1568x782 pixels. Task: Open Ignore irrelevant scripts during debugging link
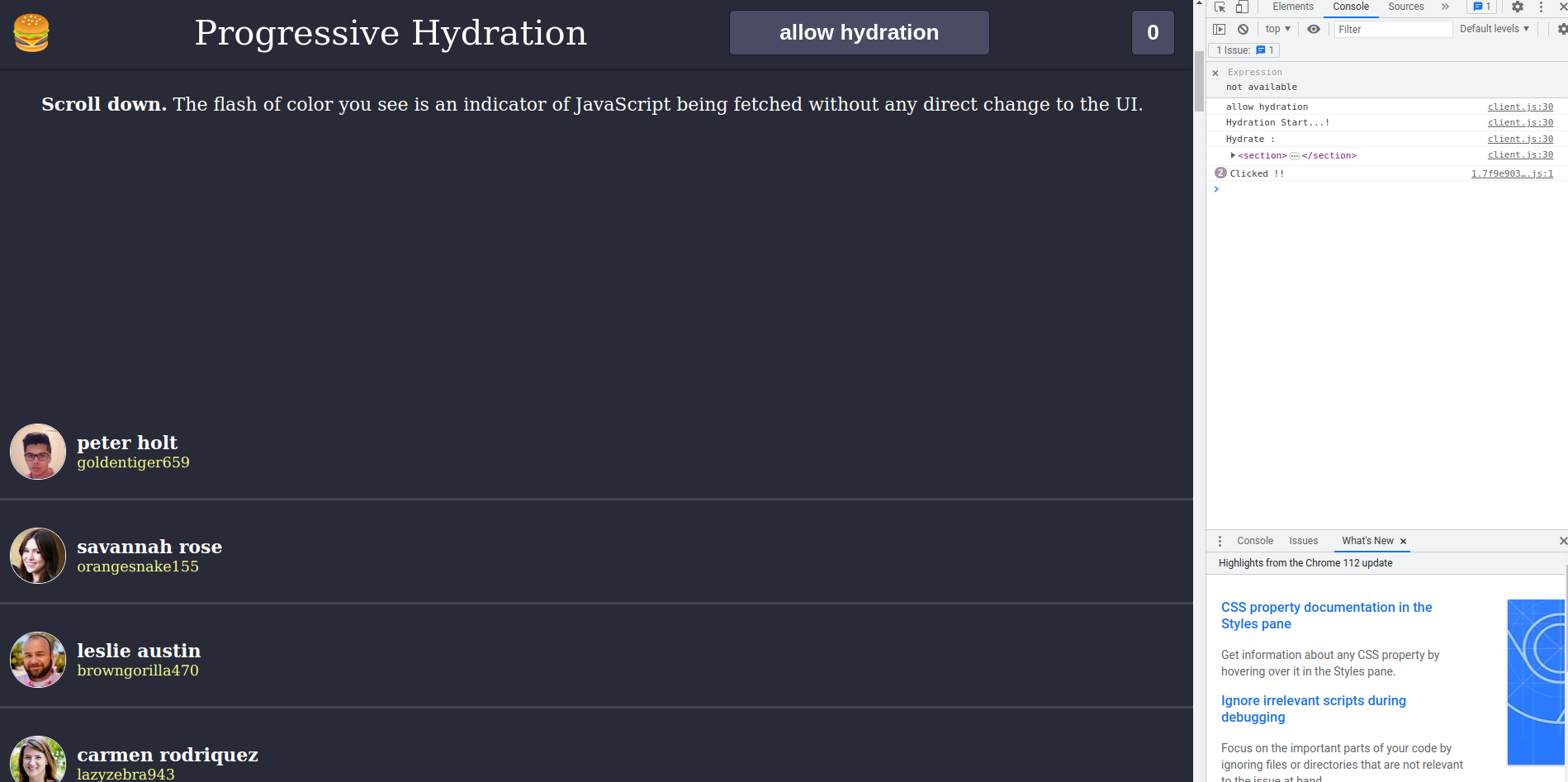coord(1313,709)
